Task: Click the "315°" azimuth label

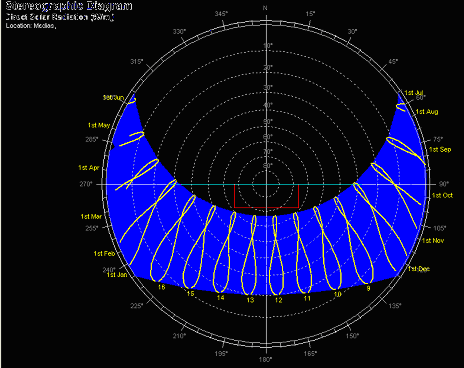Action: click(x=137, y=62)
